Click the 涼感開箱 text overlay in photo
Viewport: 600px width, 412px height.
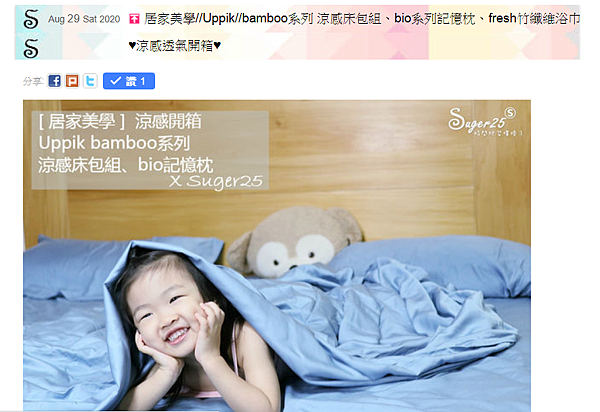[x=168, y=122]
